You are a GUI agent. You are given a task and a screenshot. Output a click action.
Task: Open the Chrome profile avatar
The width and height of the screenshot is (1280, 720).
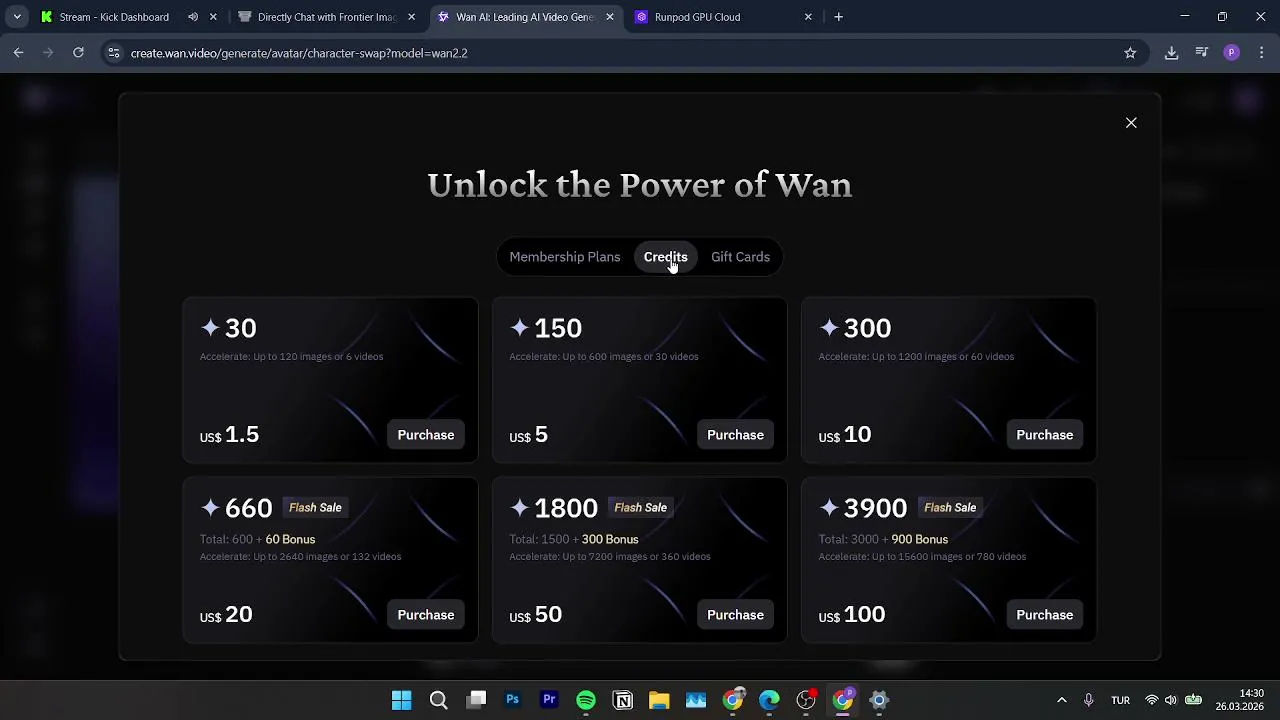point(1231,53)
